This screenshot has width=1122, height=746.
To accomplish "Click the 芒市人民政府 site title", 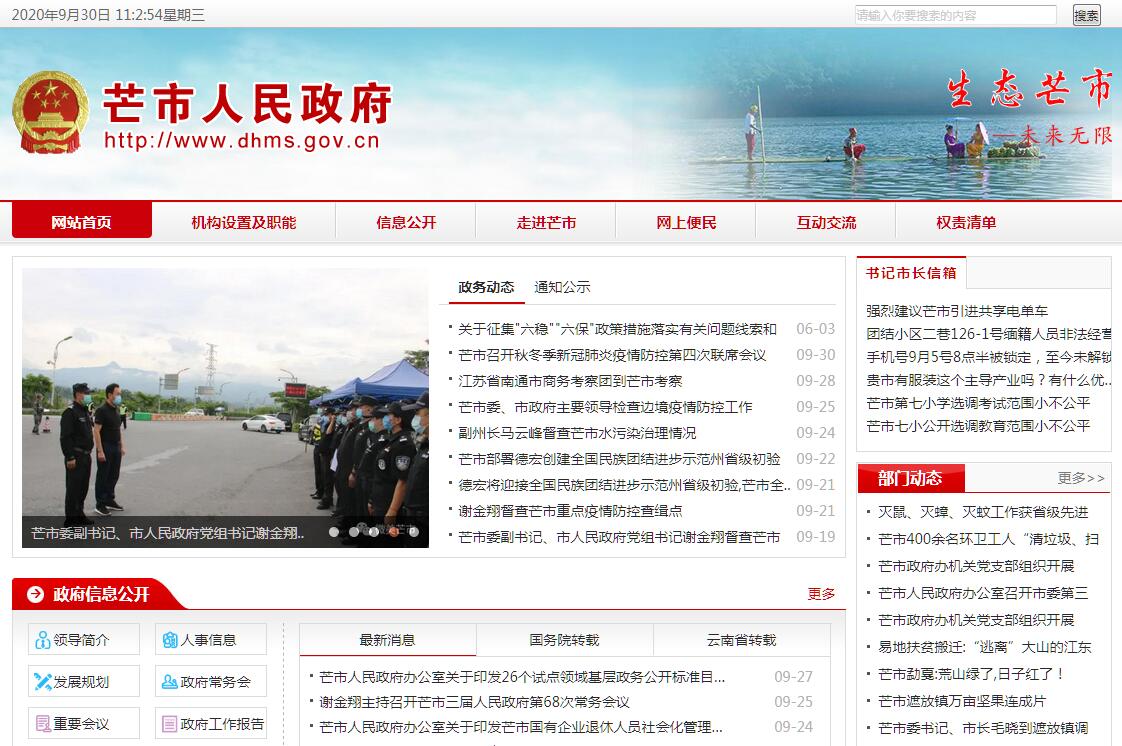I will 248,102.
